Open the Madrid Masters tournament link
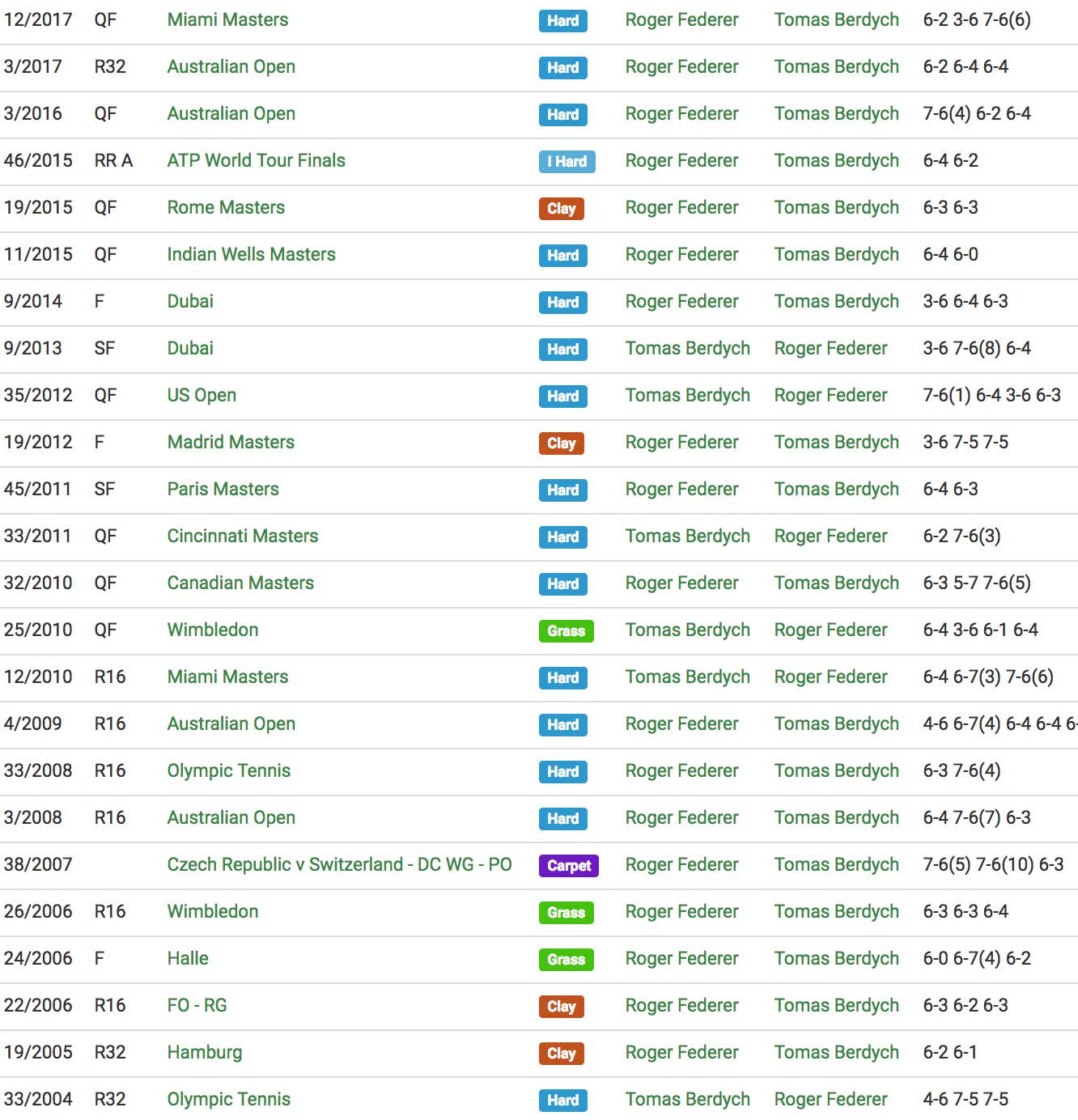 [x=231, y=442]
